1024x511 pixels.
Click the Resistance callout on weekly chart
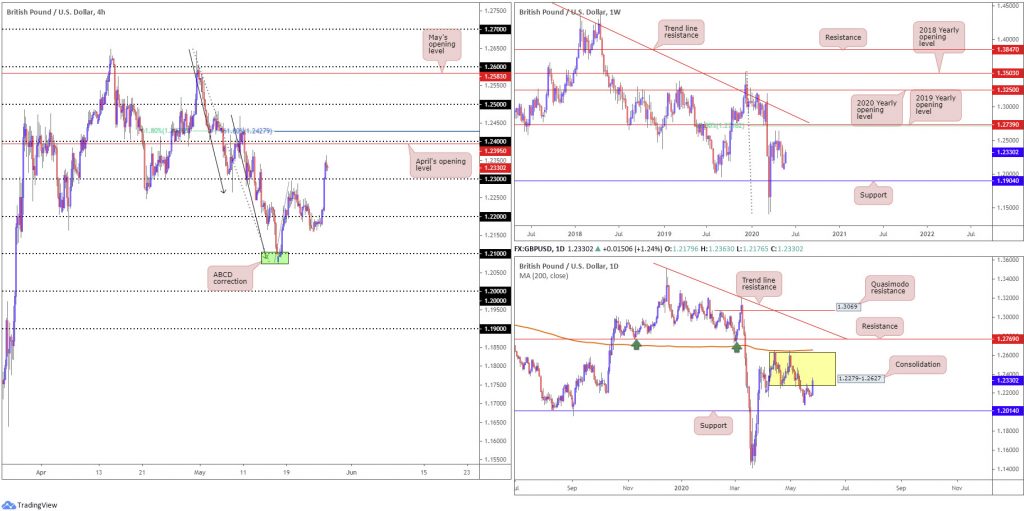click(x=842, y=37)
